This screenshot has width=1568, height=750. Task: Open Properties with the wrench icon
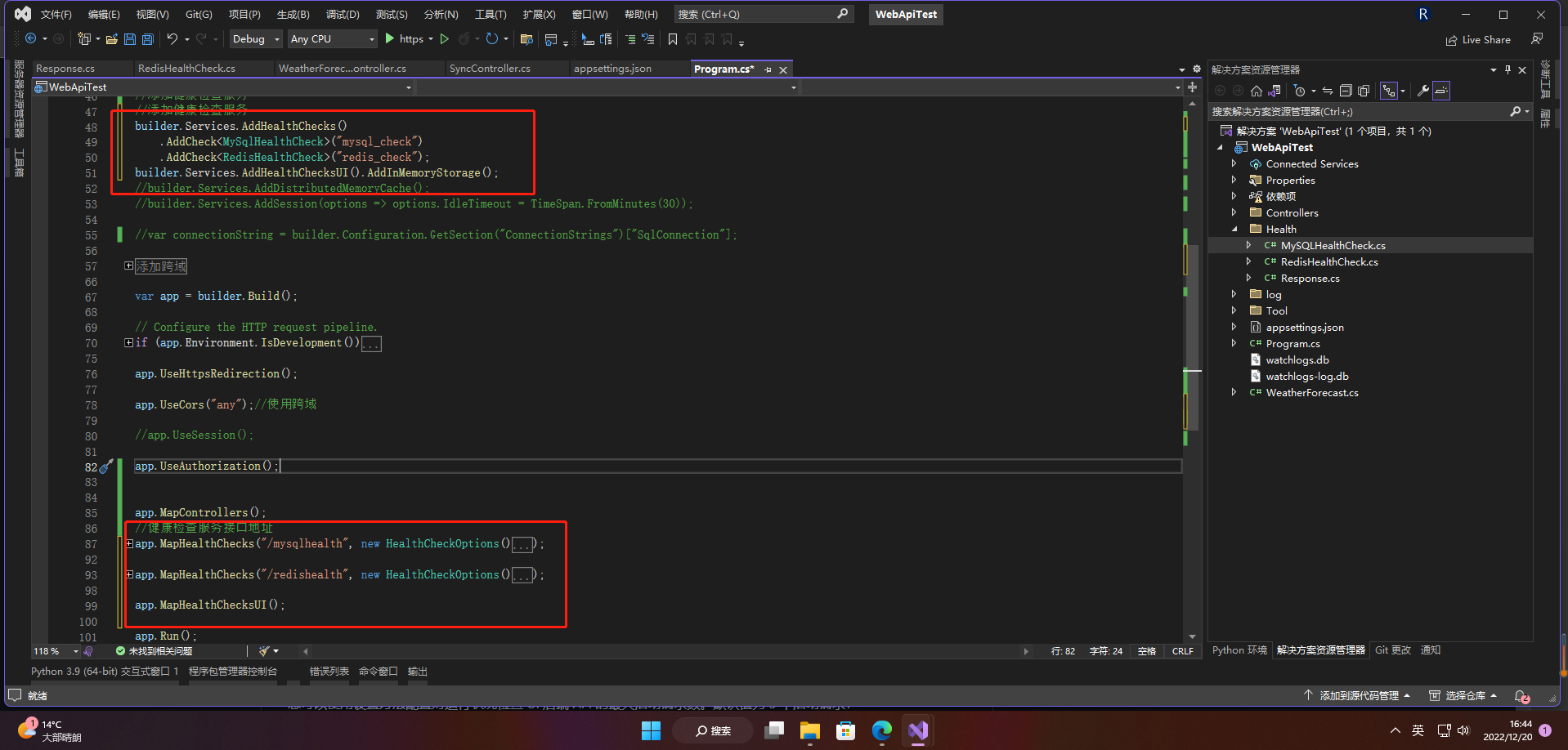point(1423,91)
